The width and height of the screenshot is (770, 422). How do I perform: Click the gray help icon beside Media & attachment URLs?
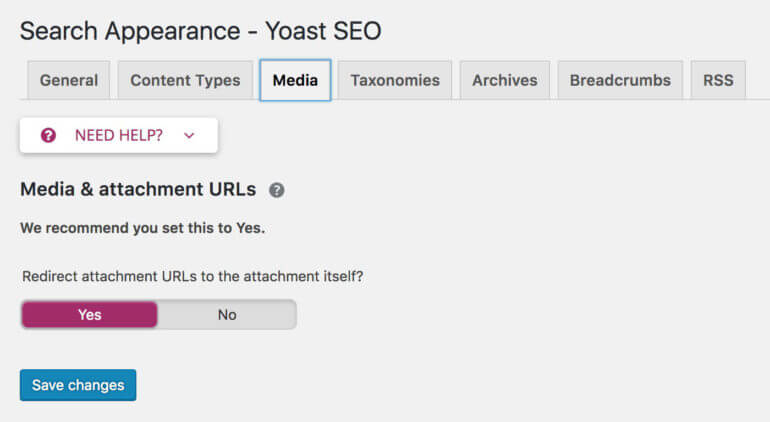276,190
